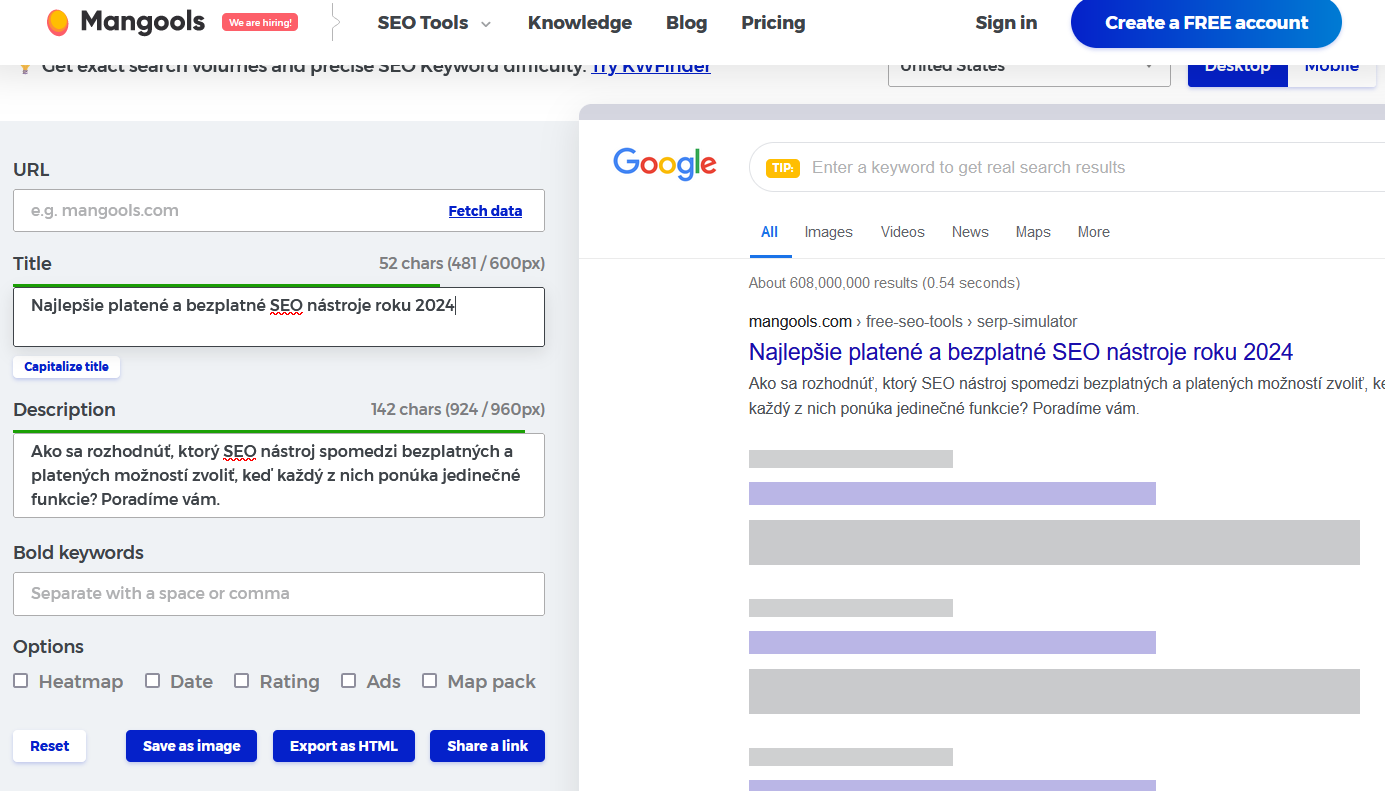Open the Maps tab
Viewport: 1385px width, 791px height.
[x=1033, y=232]
